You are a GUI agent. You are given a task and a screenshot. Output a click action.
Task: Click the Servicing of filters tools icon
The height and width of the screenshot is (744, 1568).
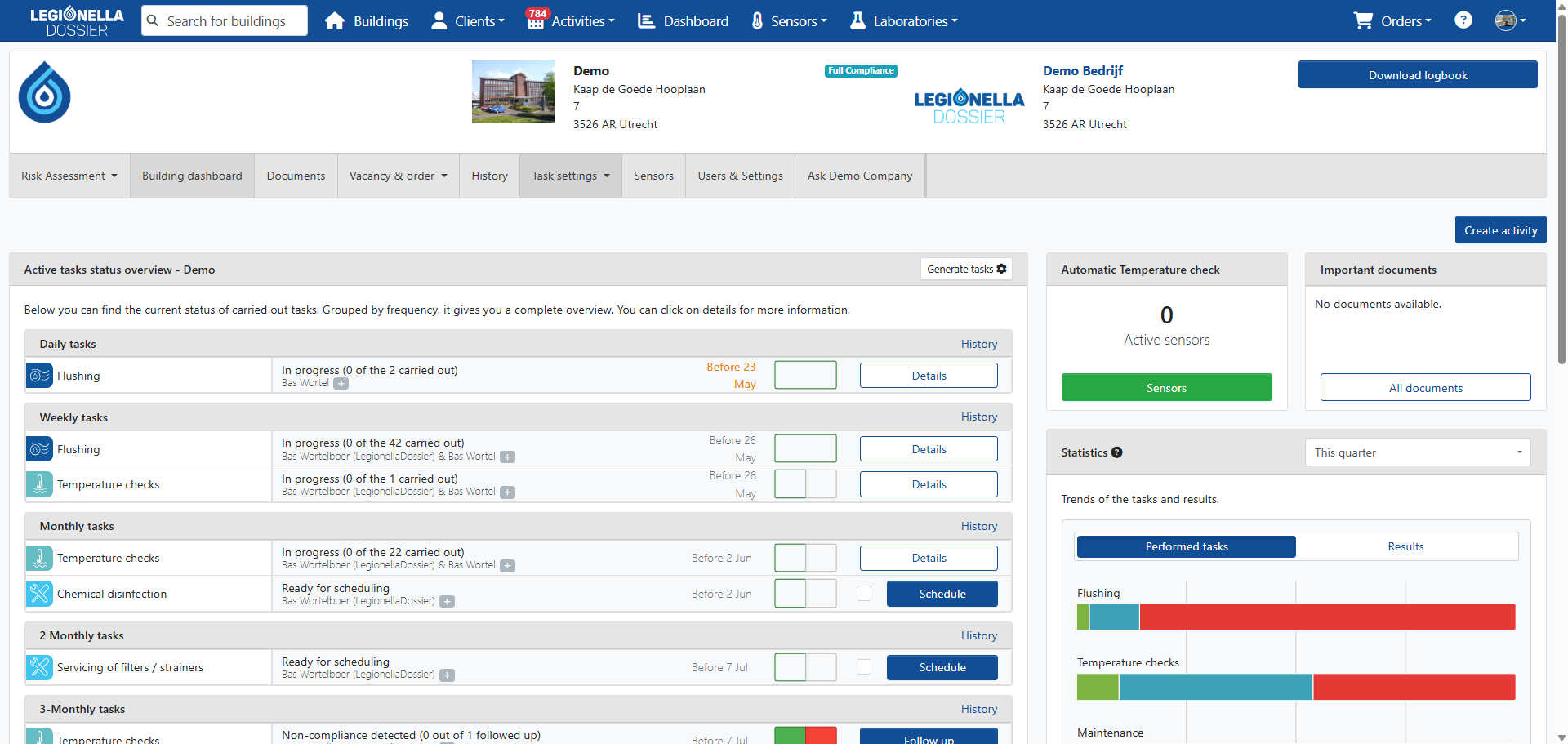39,667
